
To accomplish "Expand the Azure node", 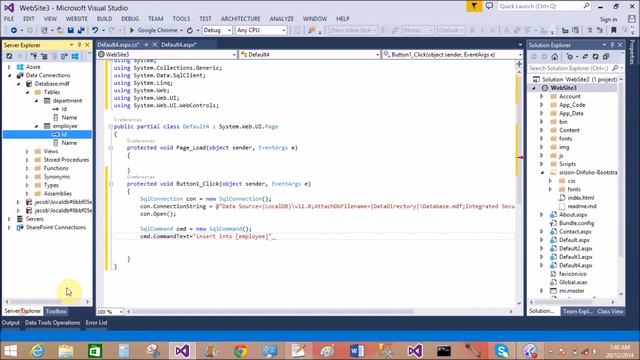I will coord(9,67).
